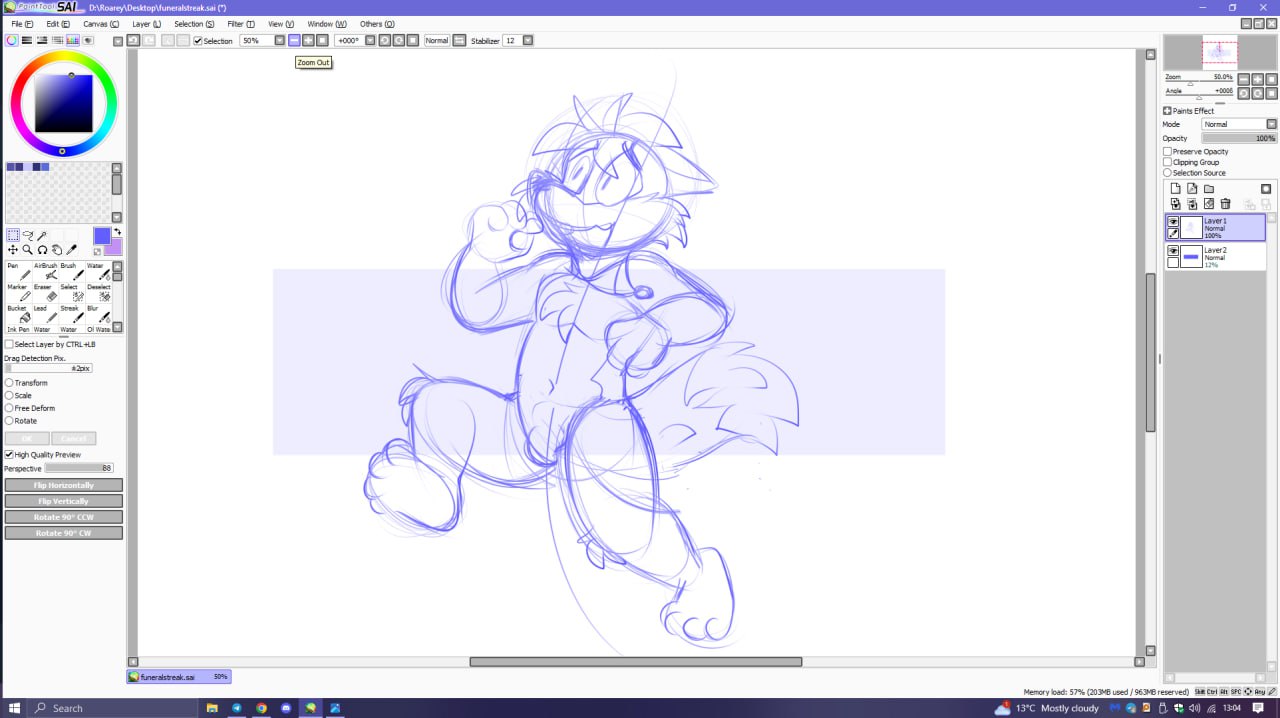Image resolution: width=1280 pixels, height=718 pixels.
Task: Expand the Stabilizer value dropdown
Action: pos(527,41)
